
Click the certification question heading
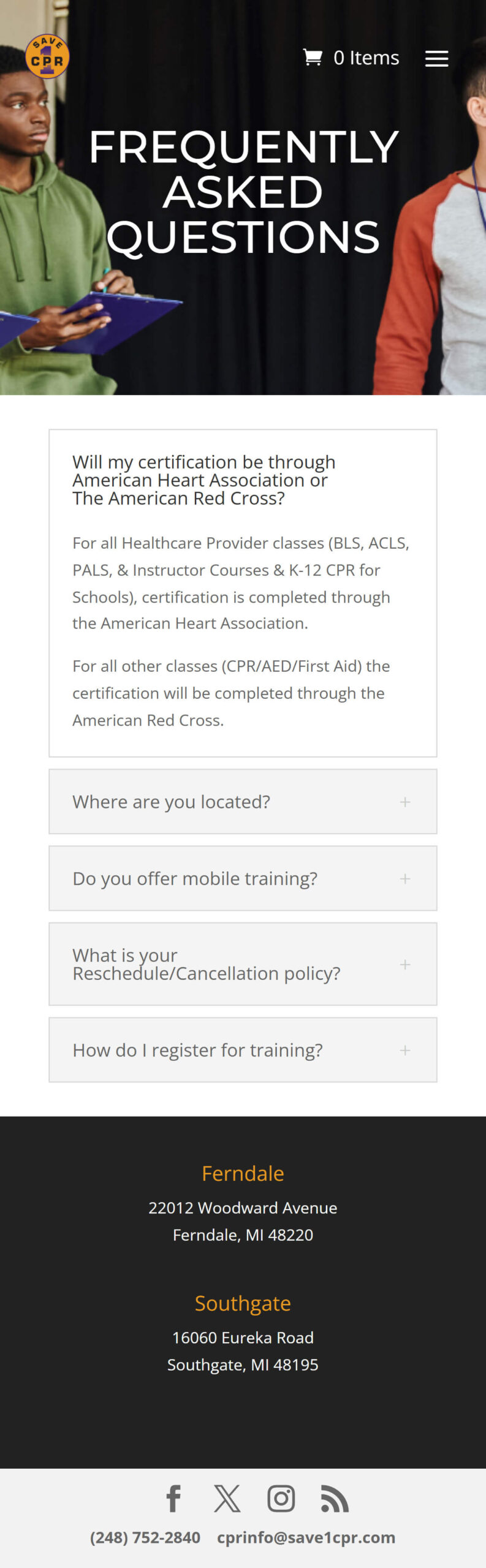point(203,480)
